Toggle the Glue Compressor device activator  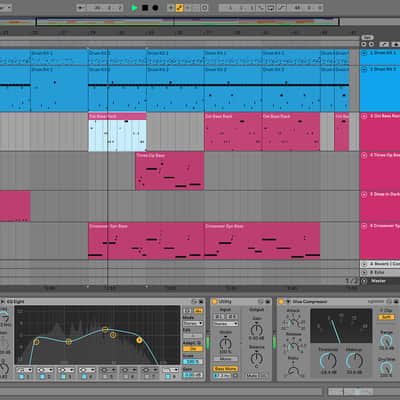click(x=281, y=301)
